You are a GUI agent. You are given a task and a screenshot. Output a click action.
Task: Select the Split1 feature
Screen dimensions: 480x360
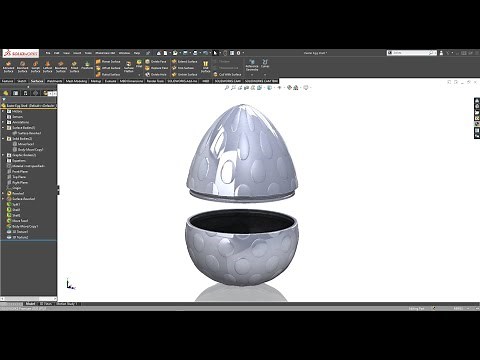pos(14,204)
